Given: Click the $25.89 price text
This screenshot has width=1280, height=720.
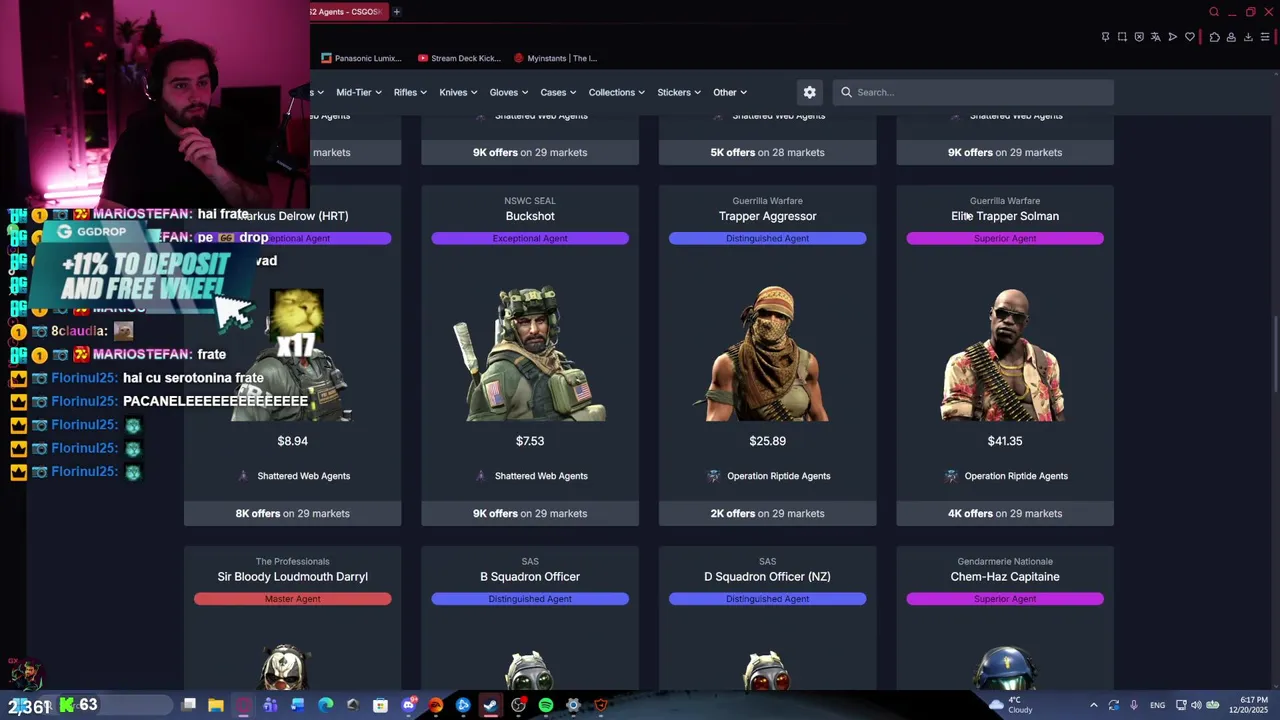Looking at the screenshot, I should click(x=768, y=441).
